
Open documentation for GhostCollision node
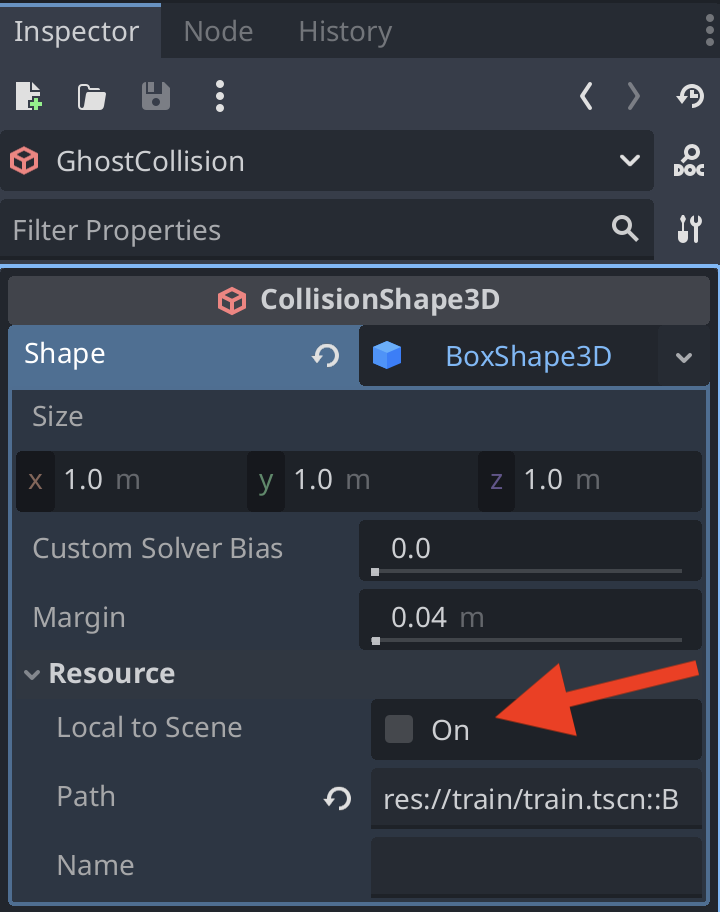pos(689,161)
